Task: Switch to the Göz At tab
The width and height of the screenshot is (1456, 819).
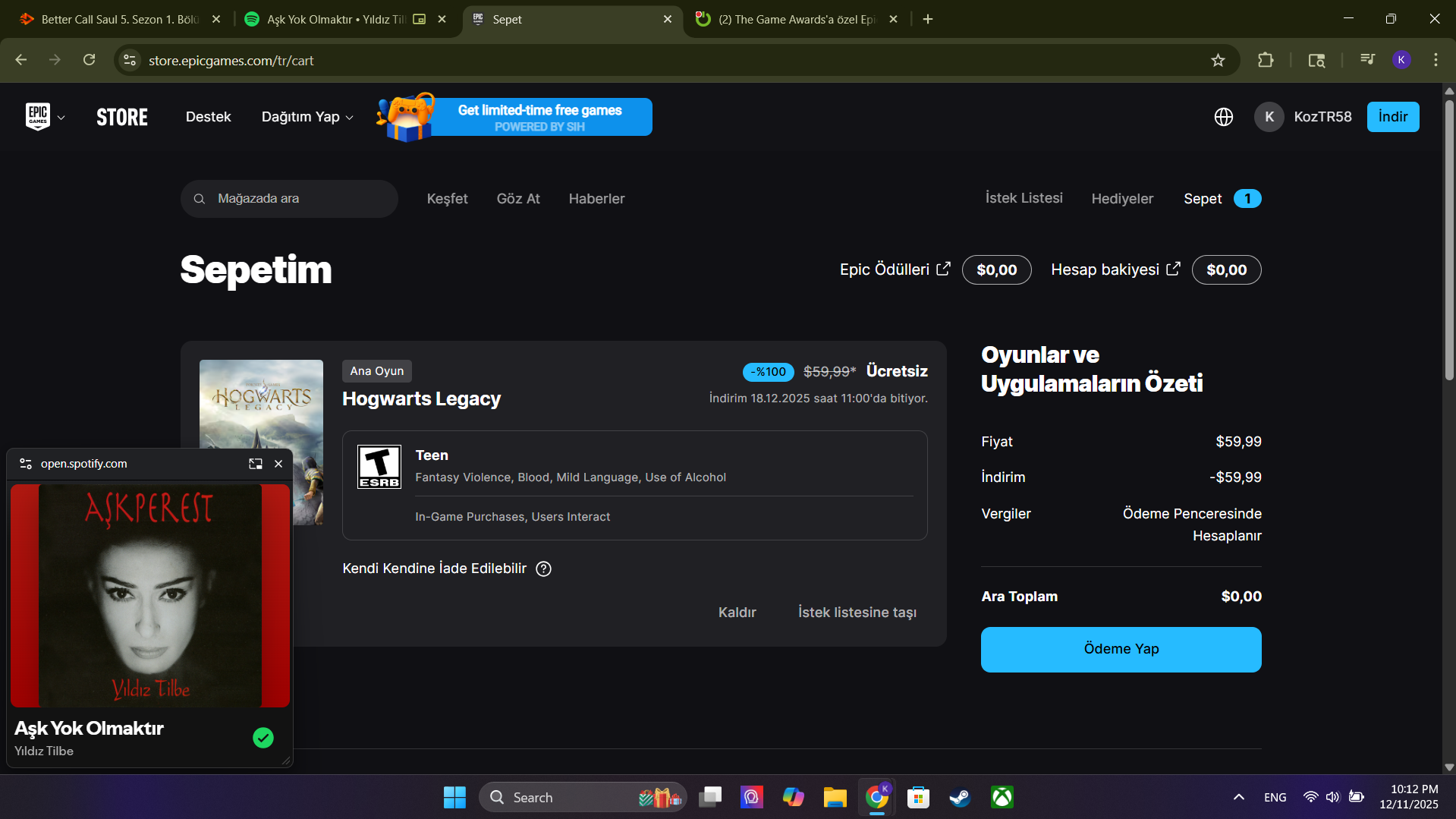Action: pyautogui.click(x=518, y=199)
